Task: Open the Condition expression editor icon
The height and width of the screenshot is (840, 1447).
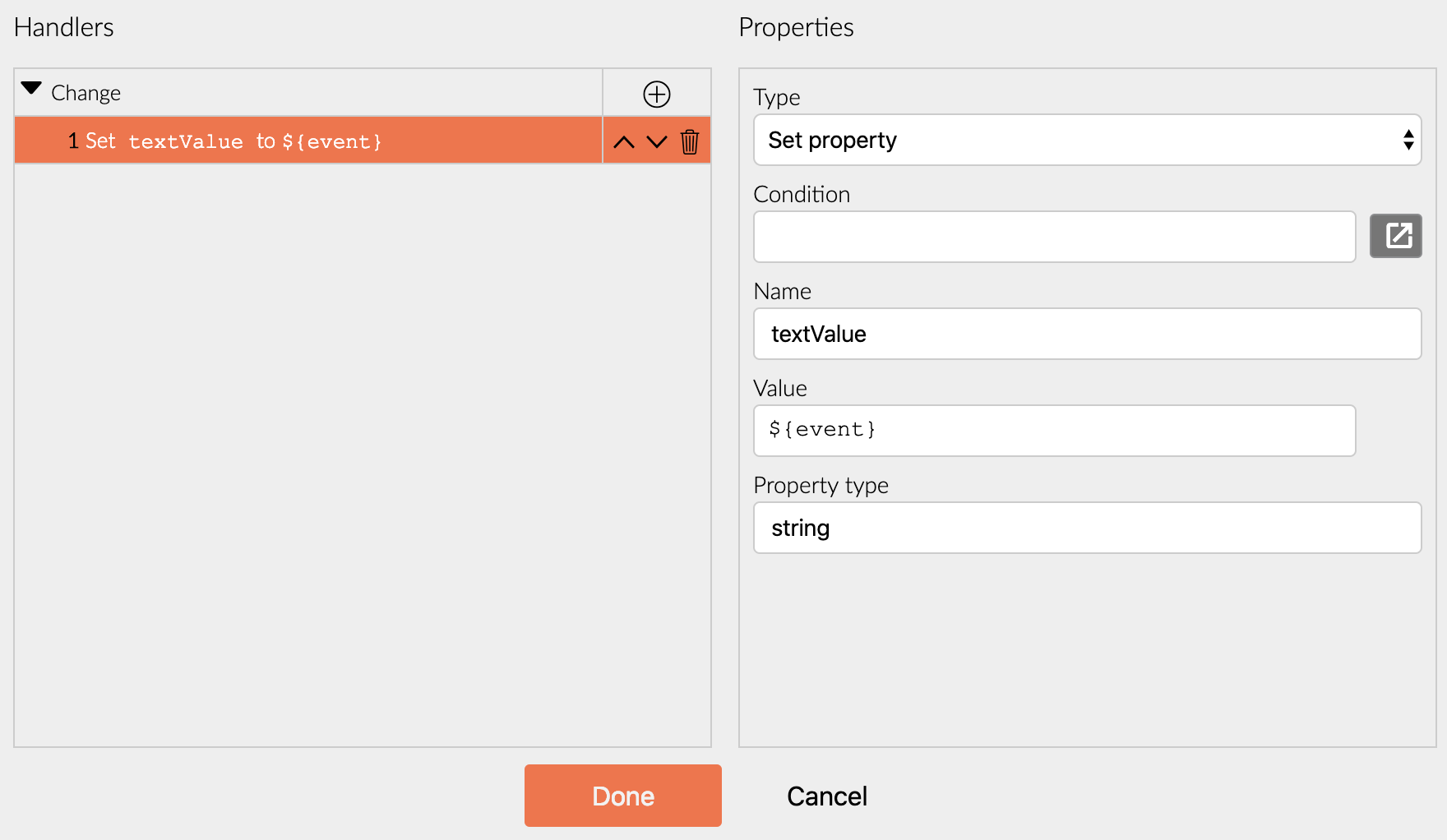Action: [x=1395, y=236]
